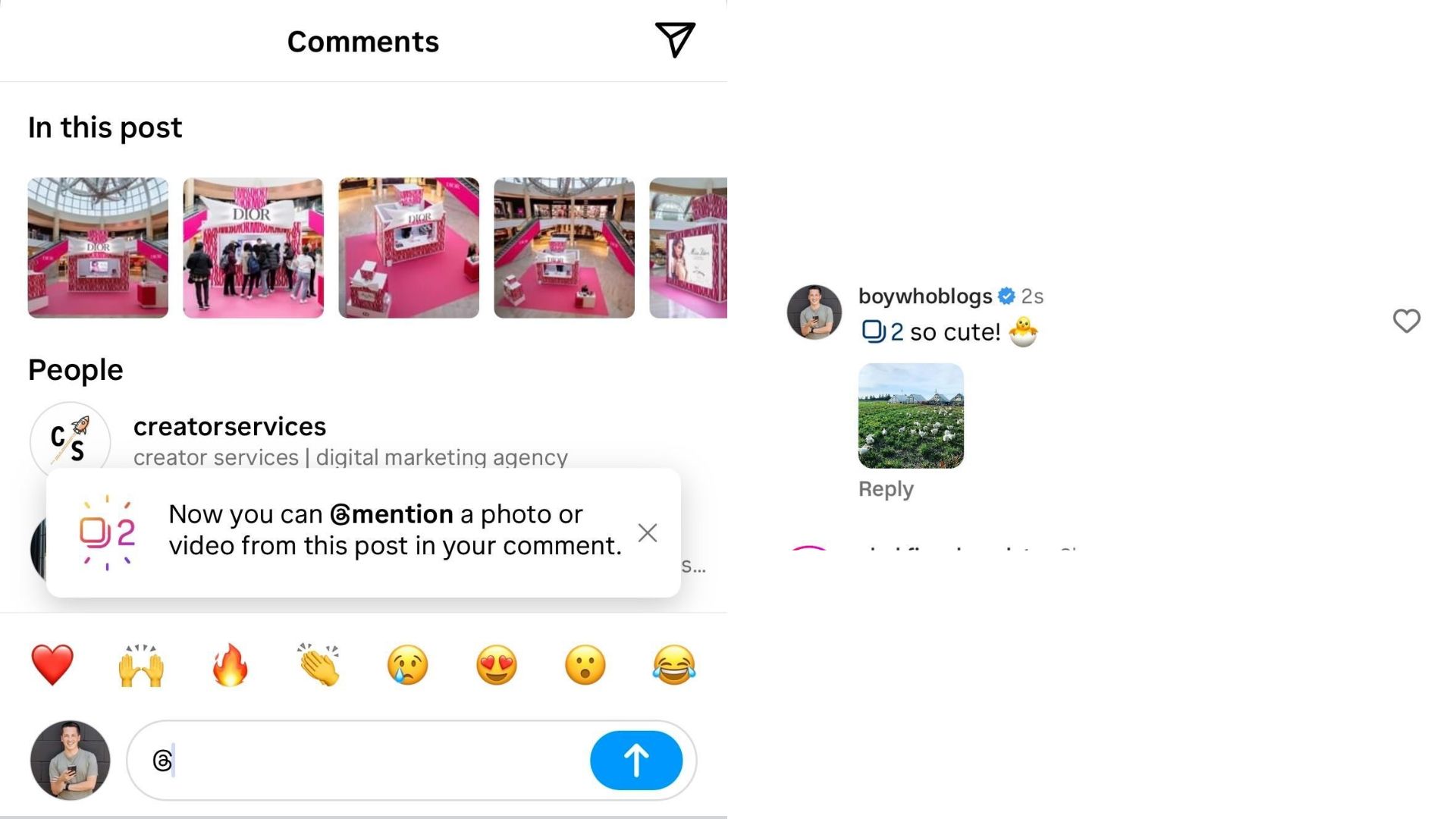Screen dimensions: 1456x819
Task: Insert the red heart emoji
Action: click(52, 665)
